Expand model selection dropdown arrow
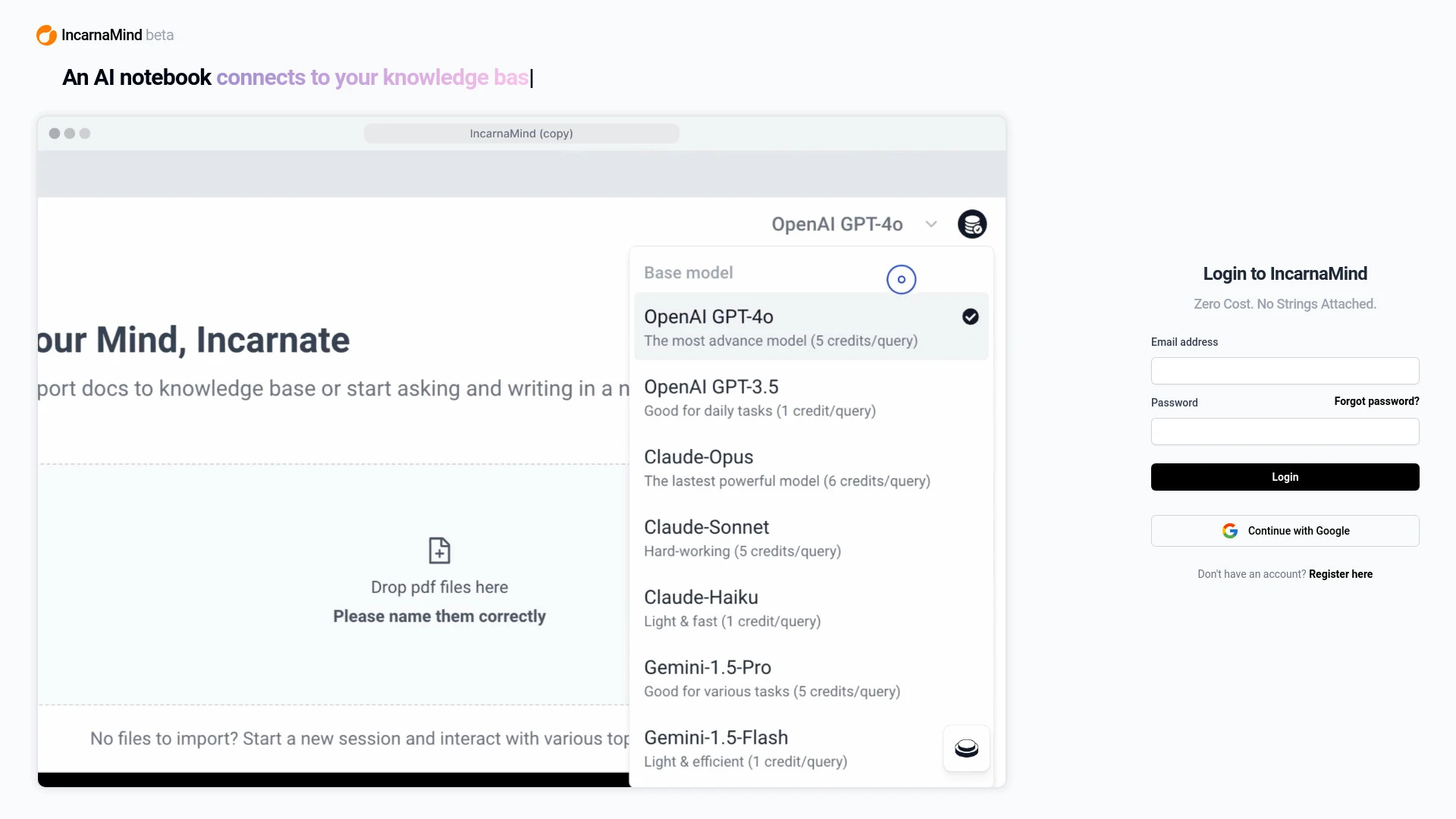This screenshot has height=819, width=1456. [931, 224]
